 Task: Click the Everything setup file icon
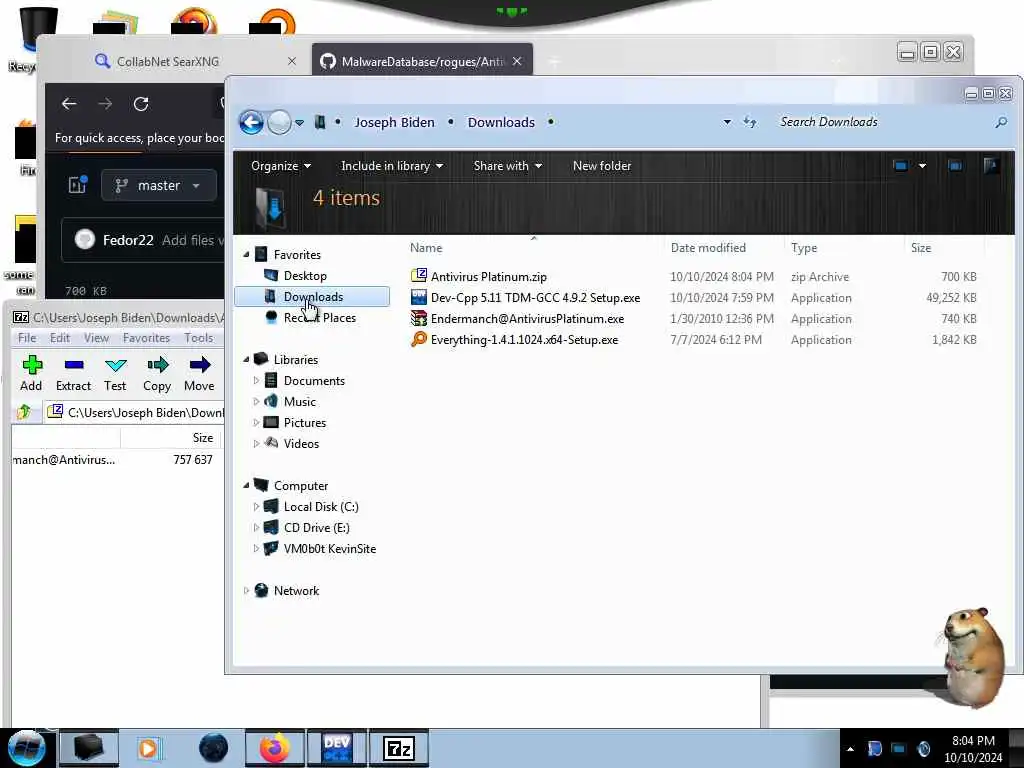point(419,340)
